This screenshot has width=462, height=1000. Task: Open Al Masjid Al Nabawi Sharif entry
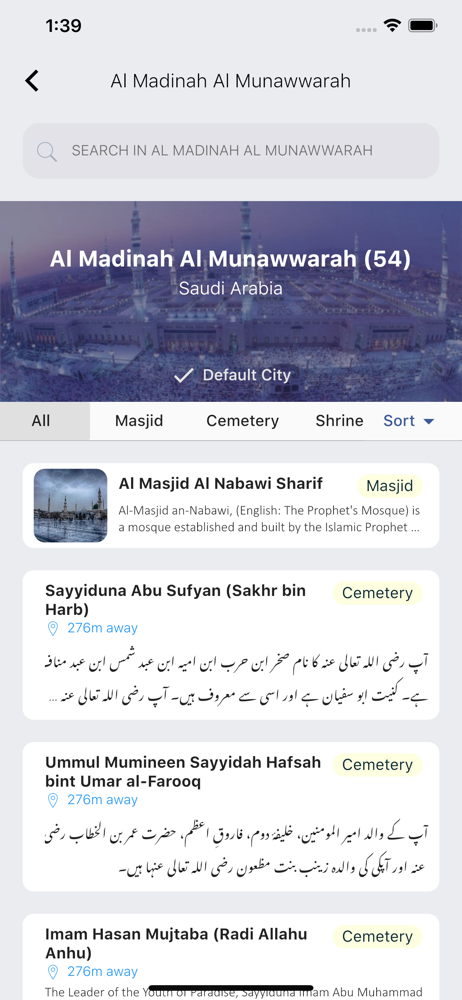click(231, 505)
